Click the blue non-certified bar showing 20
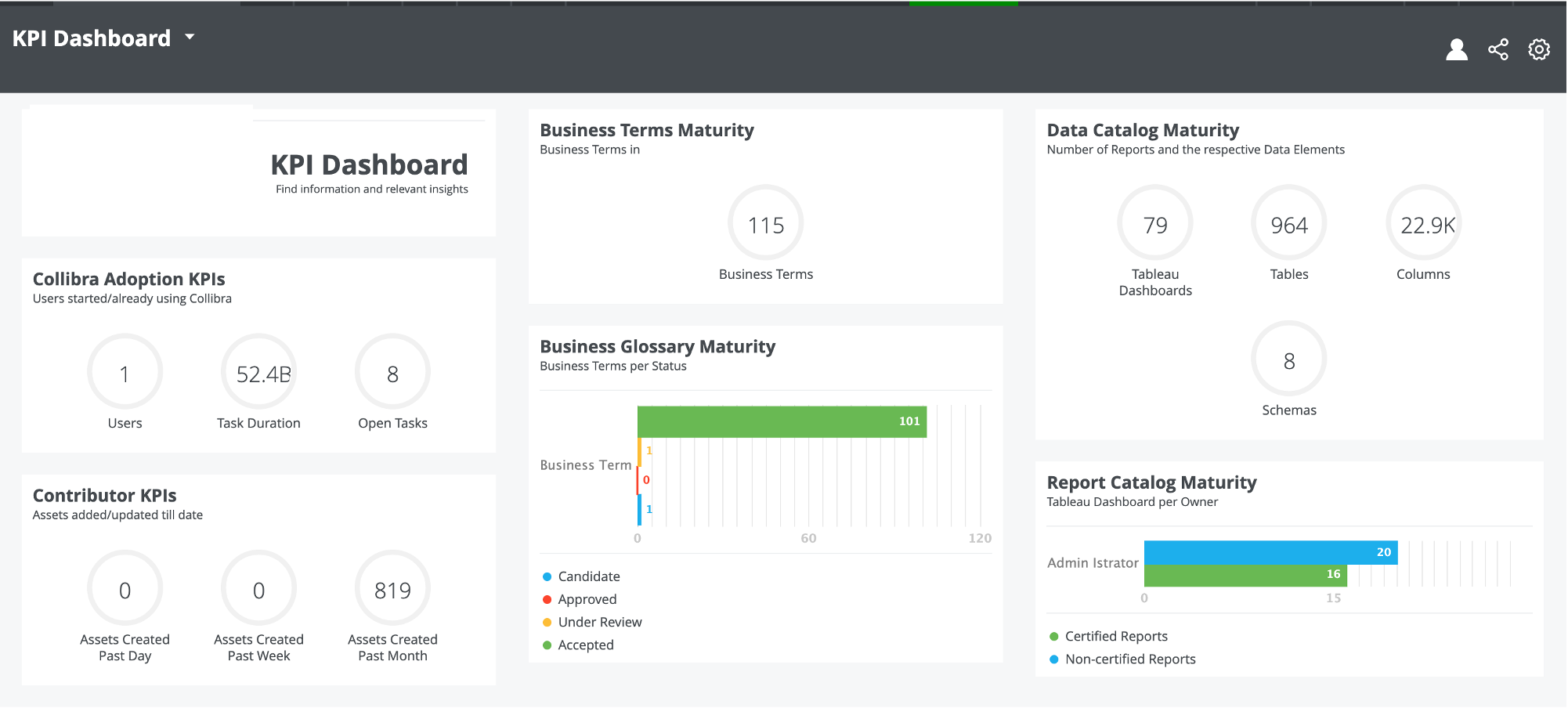The image size is (1568, 708). [x=1270, y=552]
